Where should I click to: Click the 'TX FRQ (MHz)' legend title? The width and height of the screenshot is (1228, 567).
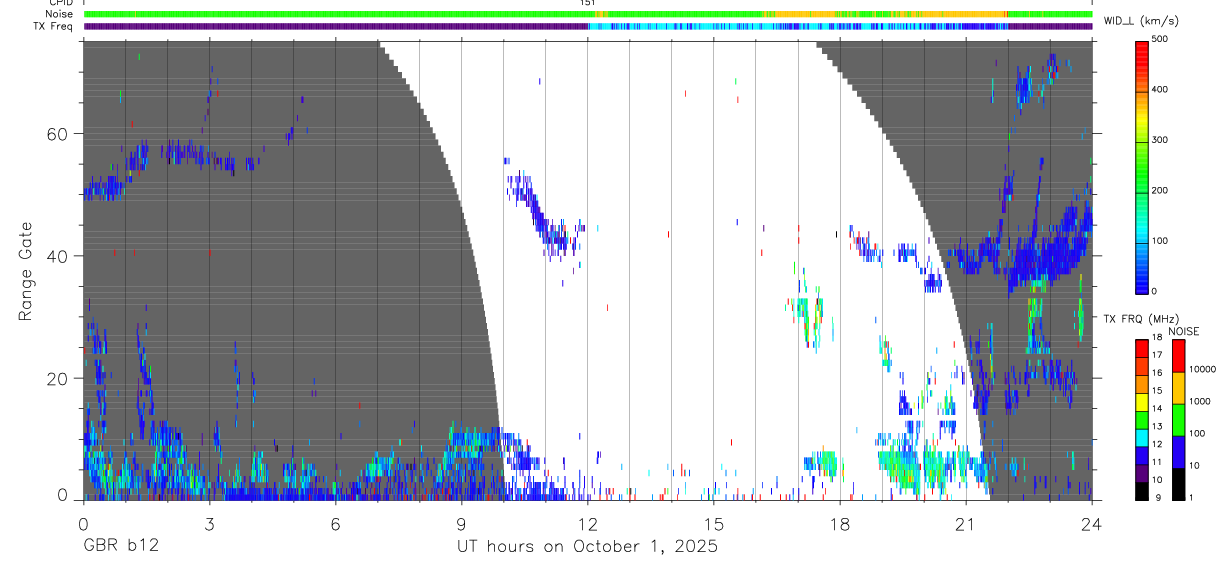pyautogui.click(x=1139, y=318)
